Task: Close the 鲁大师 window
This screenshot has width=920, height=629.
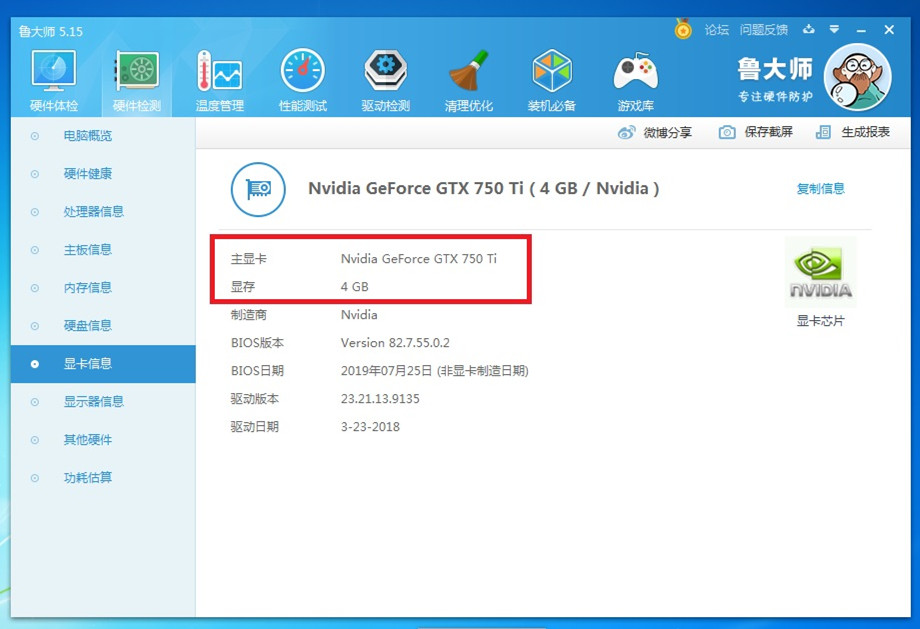Action: click(x=889, y=29)
